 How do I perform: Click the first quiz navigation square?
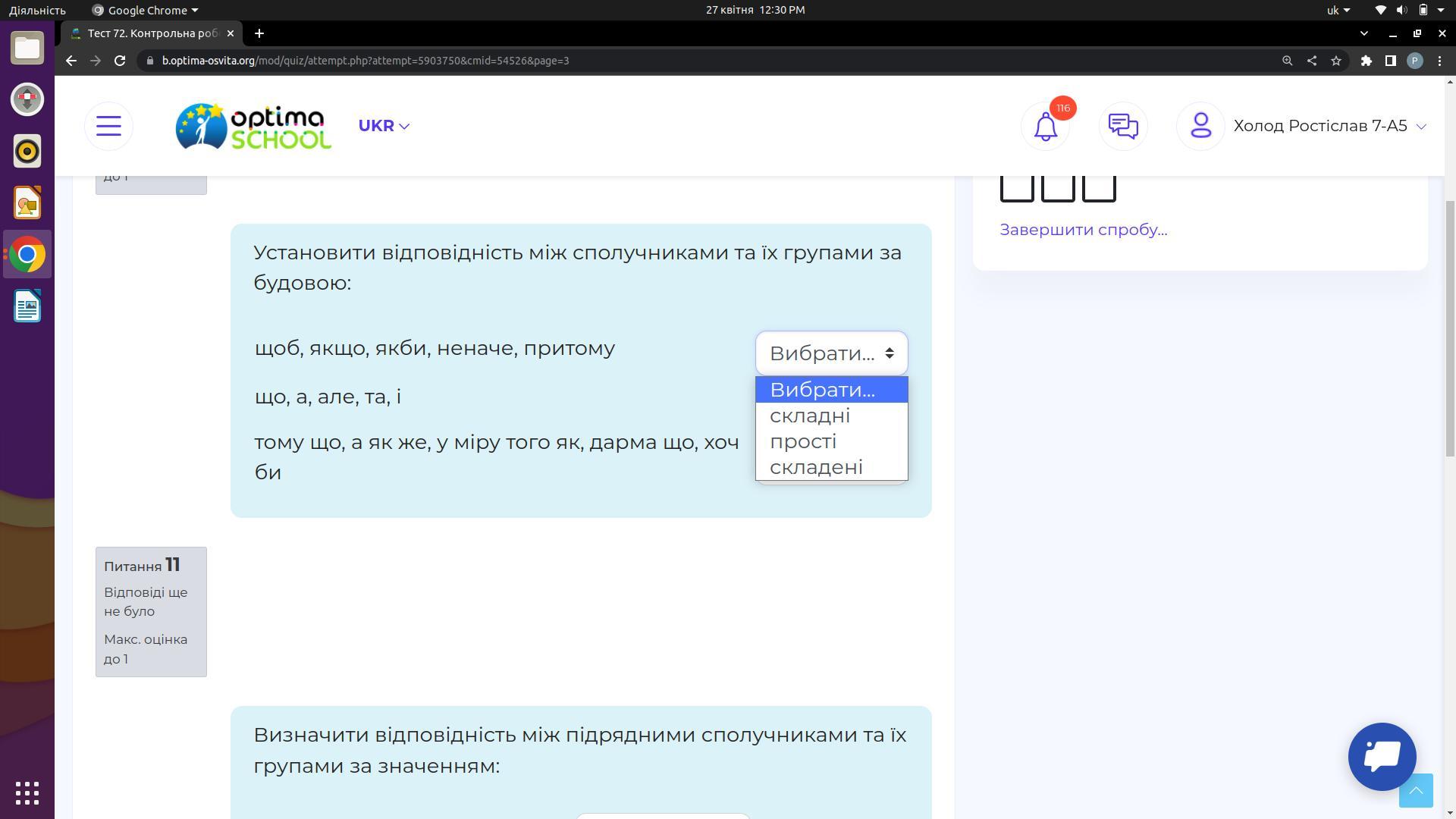[x=1016, y=187]
